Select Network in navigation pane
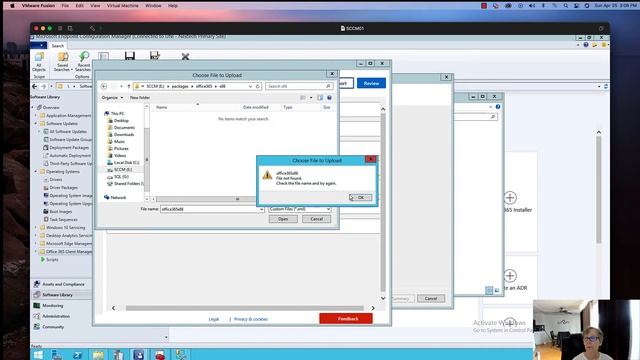Viewport: 640px width, 360px height. coord(118,198)
